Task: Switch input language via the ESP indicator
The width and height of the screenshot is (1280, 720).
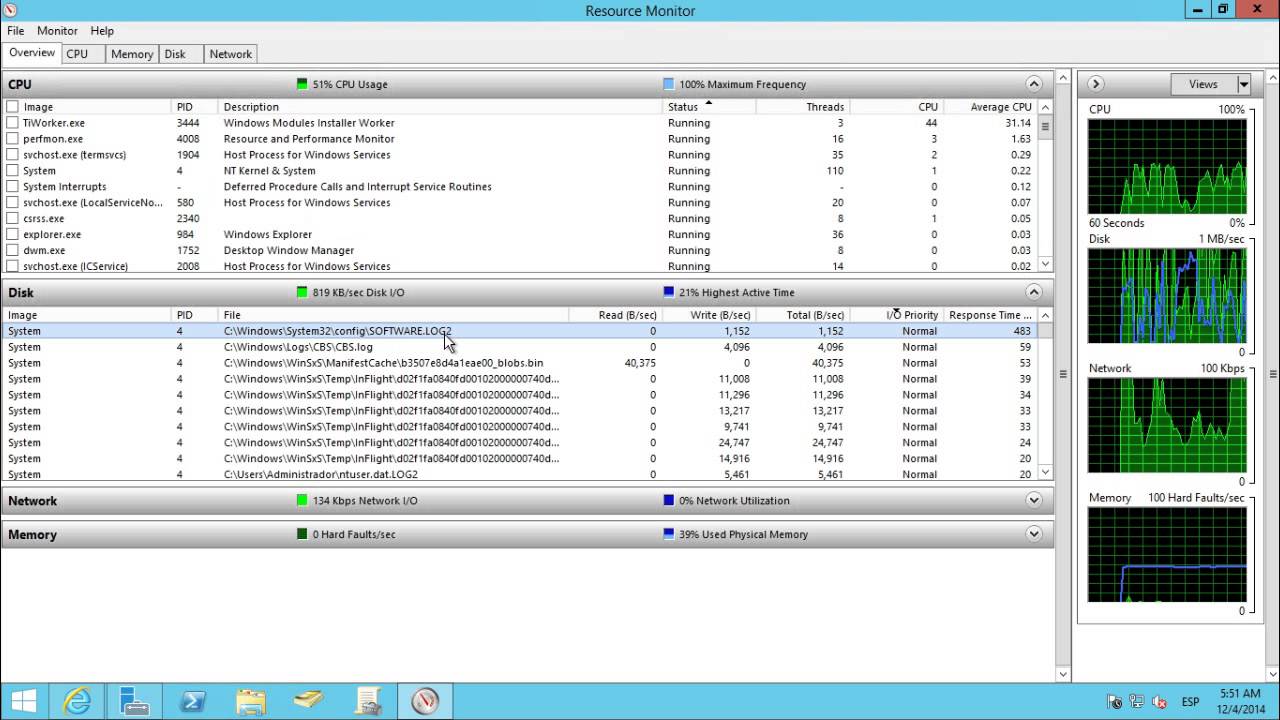Action: (x=1192, y=702)
